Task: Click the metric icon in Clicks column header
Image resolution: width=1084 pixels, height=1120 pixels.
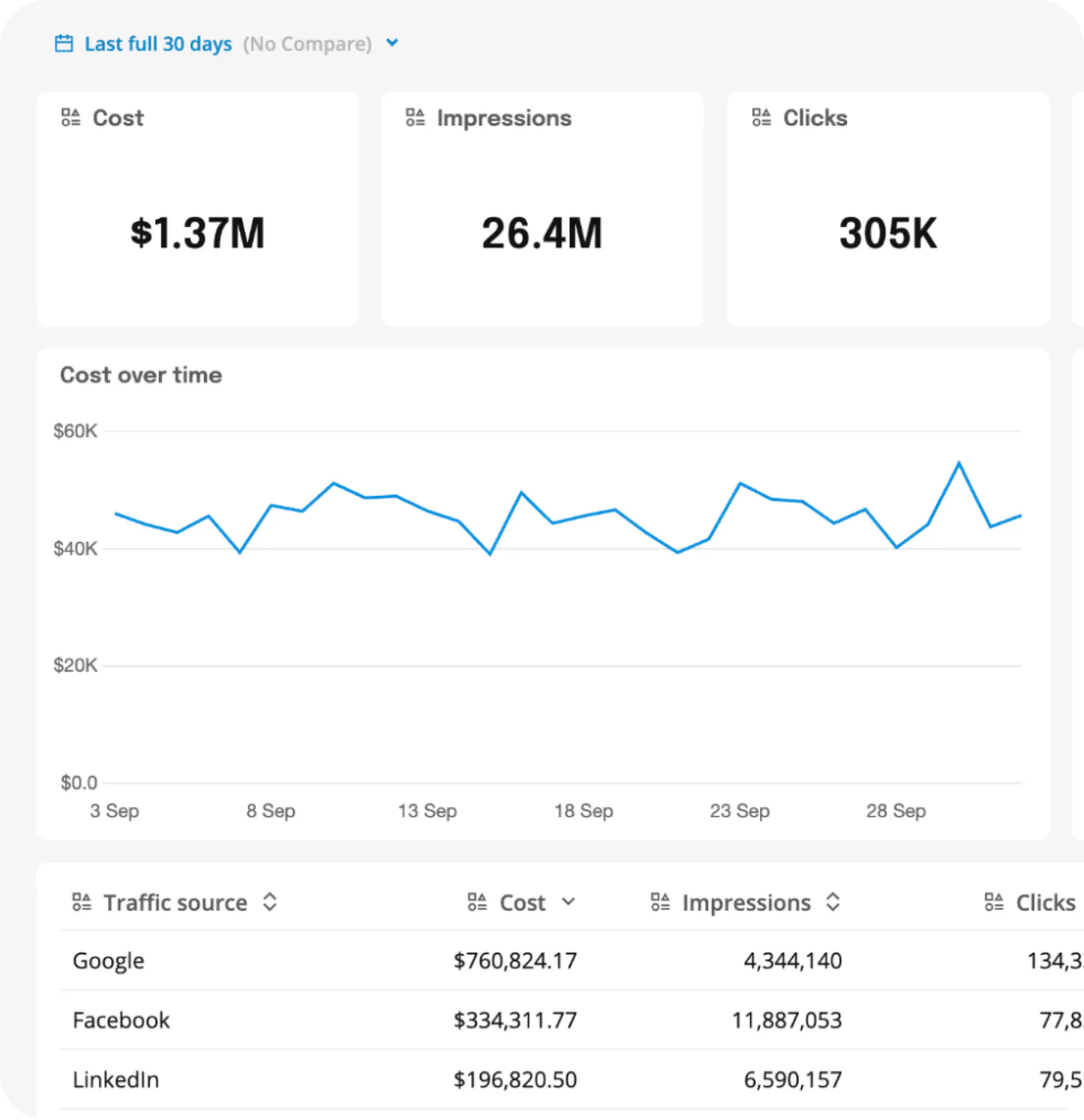Action: pyautogui.click(x=994, y=902)
